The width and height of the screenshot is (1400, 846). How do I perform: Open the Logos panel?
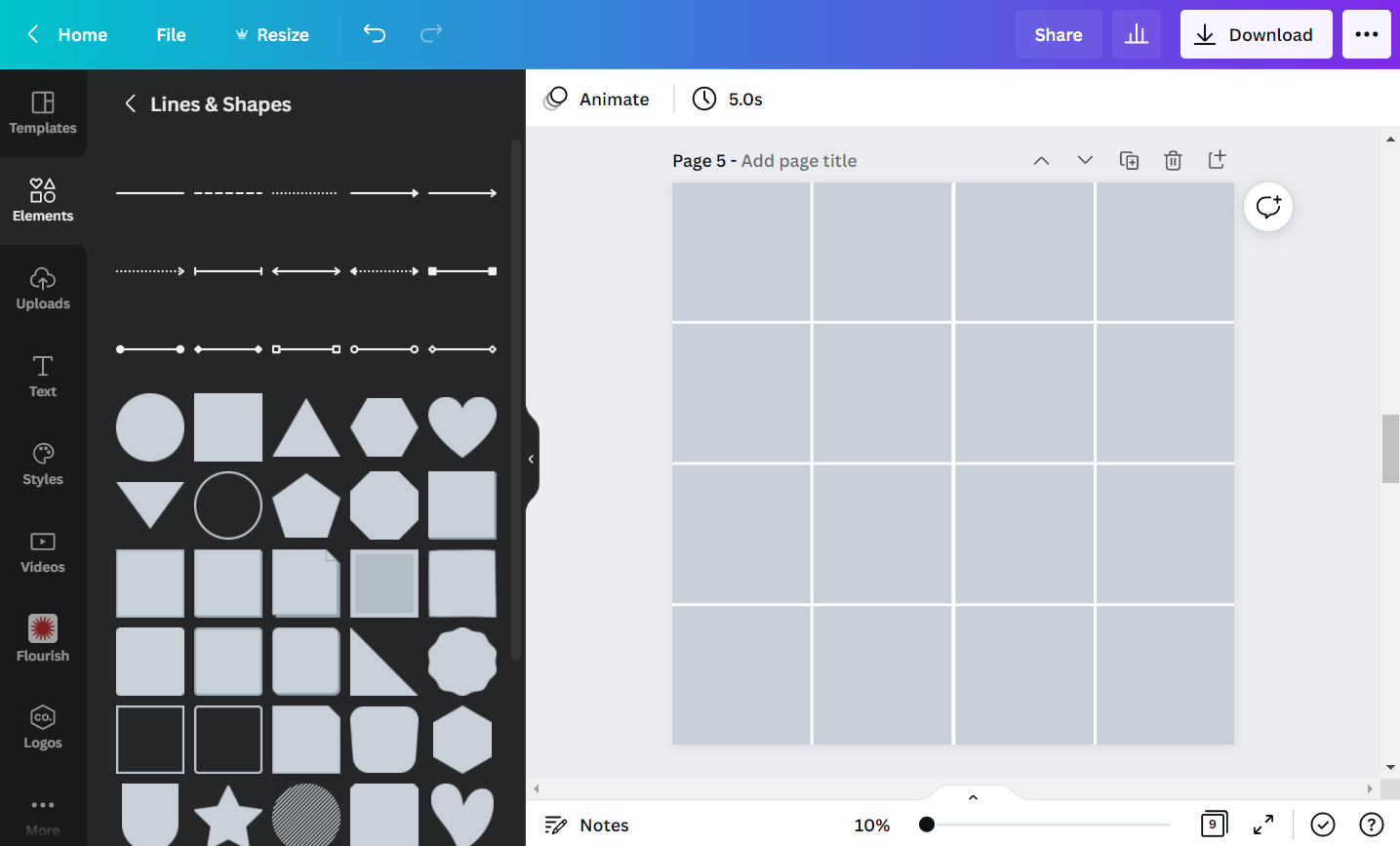(x=43, y=727)
